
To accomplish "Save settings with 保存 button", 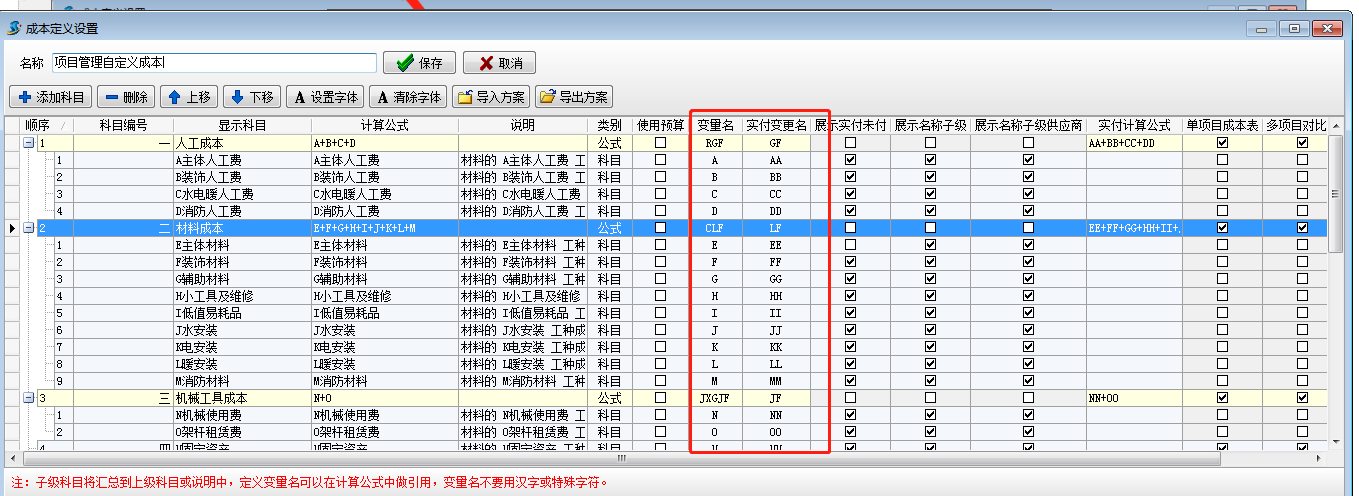I will click(x=419, y=63).
